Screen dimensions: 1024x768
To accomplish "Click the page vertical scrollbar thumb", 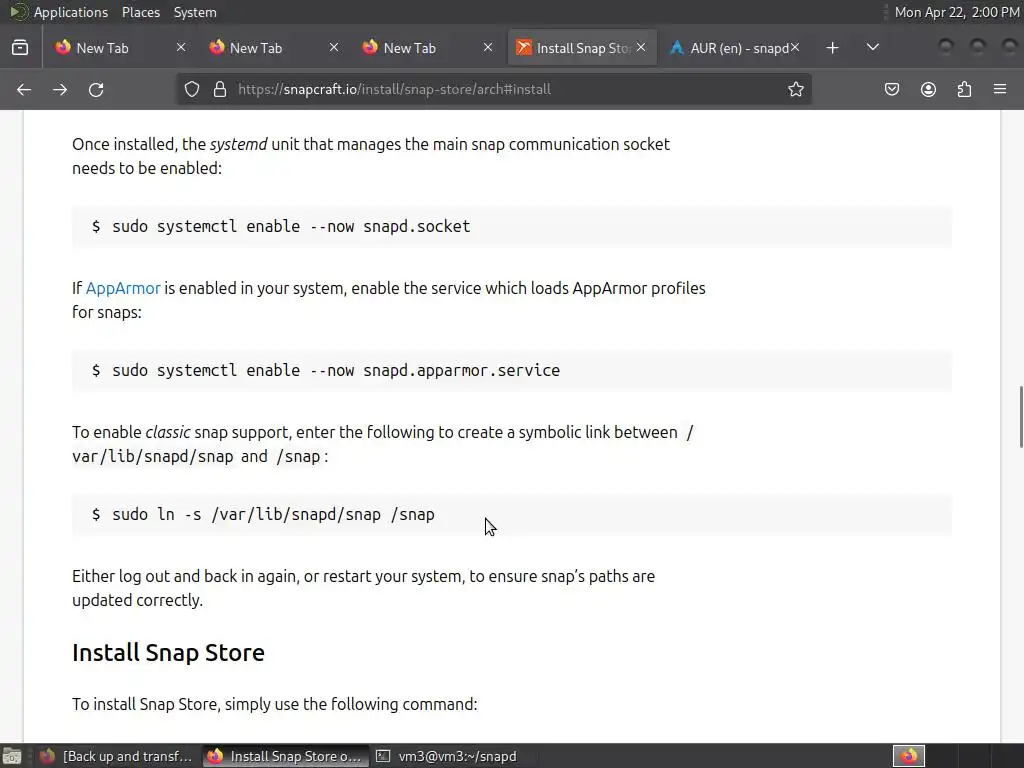I will pos(1021,417).
